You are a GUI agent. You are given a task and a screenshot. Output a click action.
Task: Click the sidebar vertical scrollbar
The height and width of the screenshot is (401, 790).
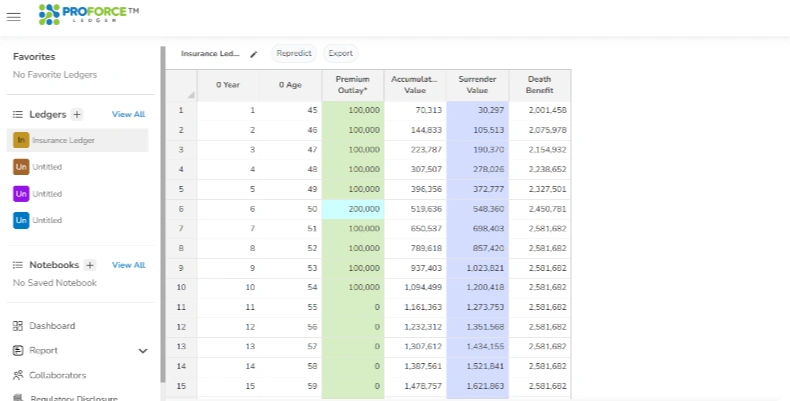pyautogui.click(x=163, y=214)
